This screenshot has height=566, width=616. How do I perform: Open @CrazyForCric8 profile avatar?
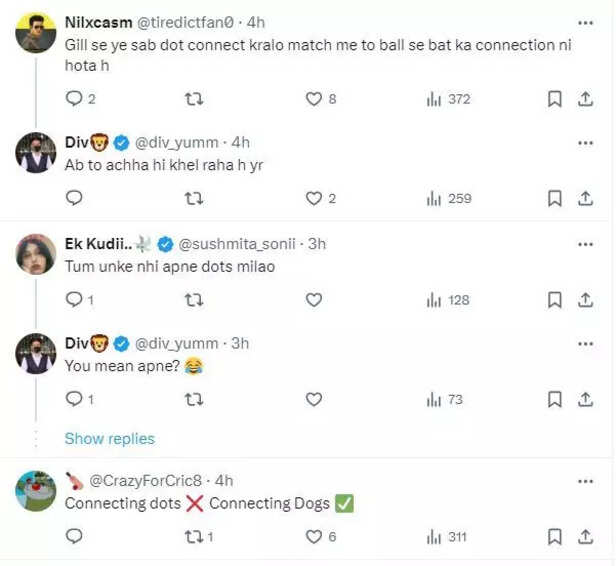[36, 491]
